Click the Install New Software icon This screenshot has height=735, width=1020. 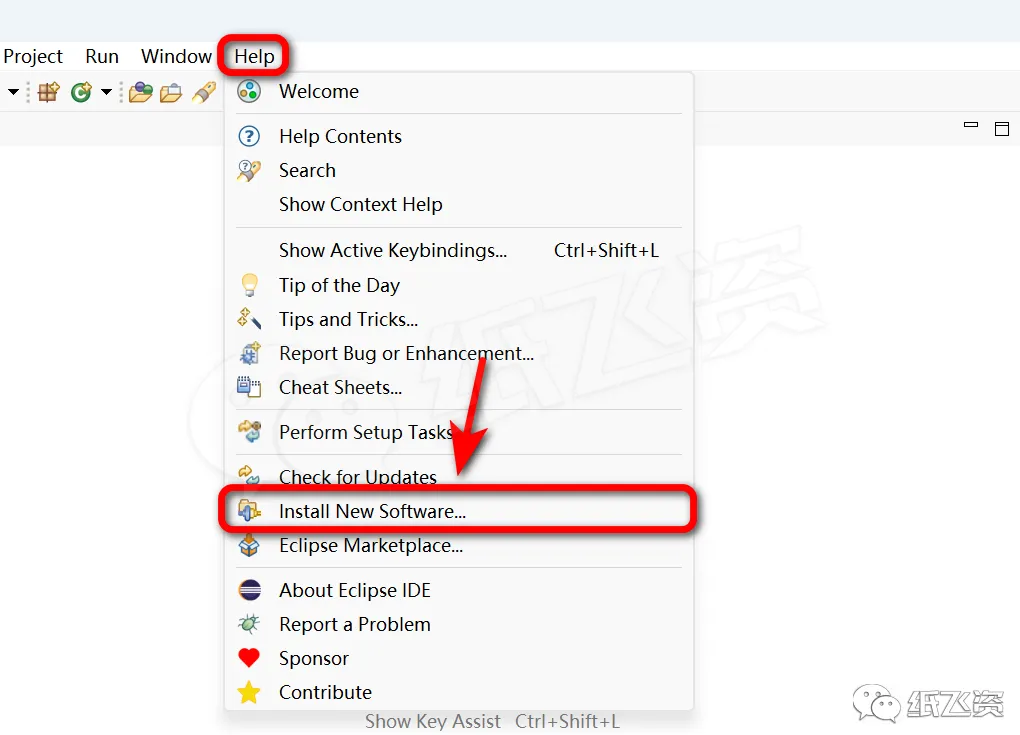(250, 511)
